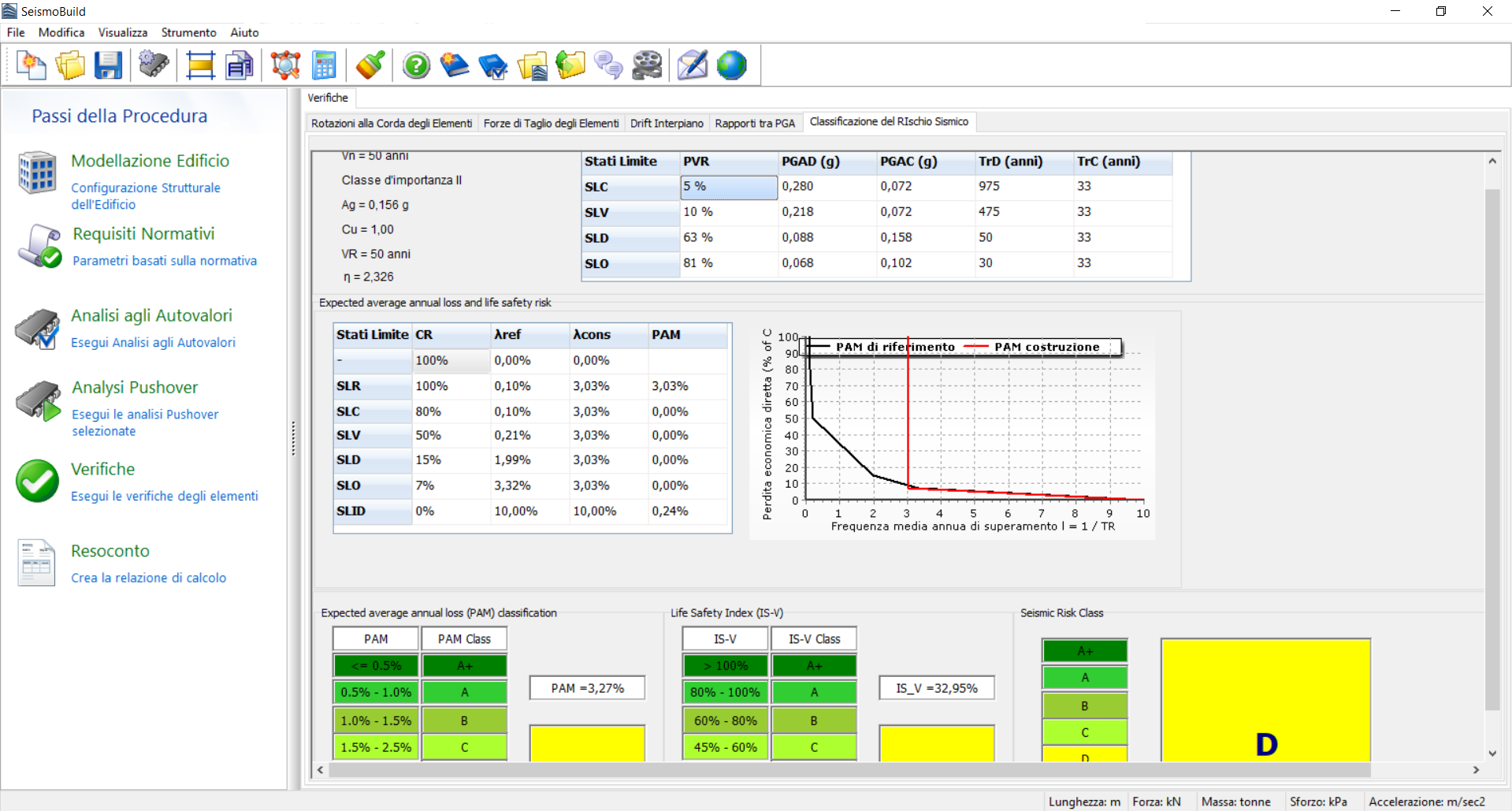
Task: Click the SLC PVR 5 % cell
Action: pos(728,187)
